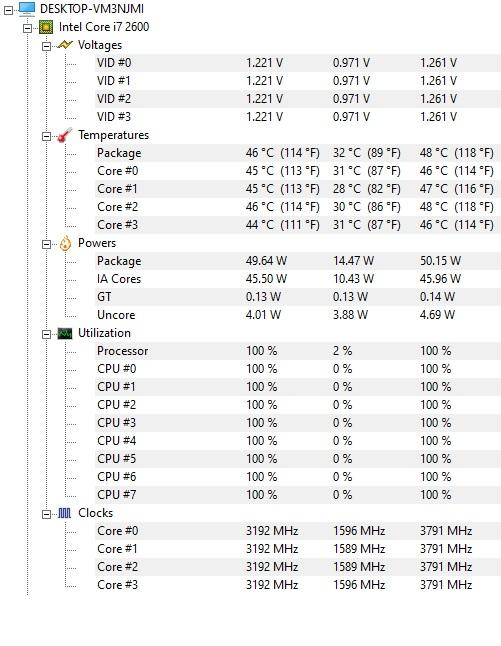This screenshot has height=646, width=501.
Task: Click the thermometer icon next to Temperatures
Action: click(65, 135)
